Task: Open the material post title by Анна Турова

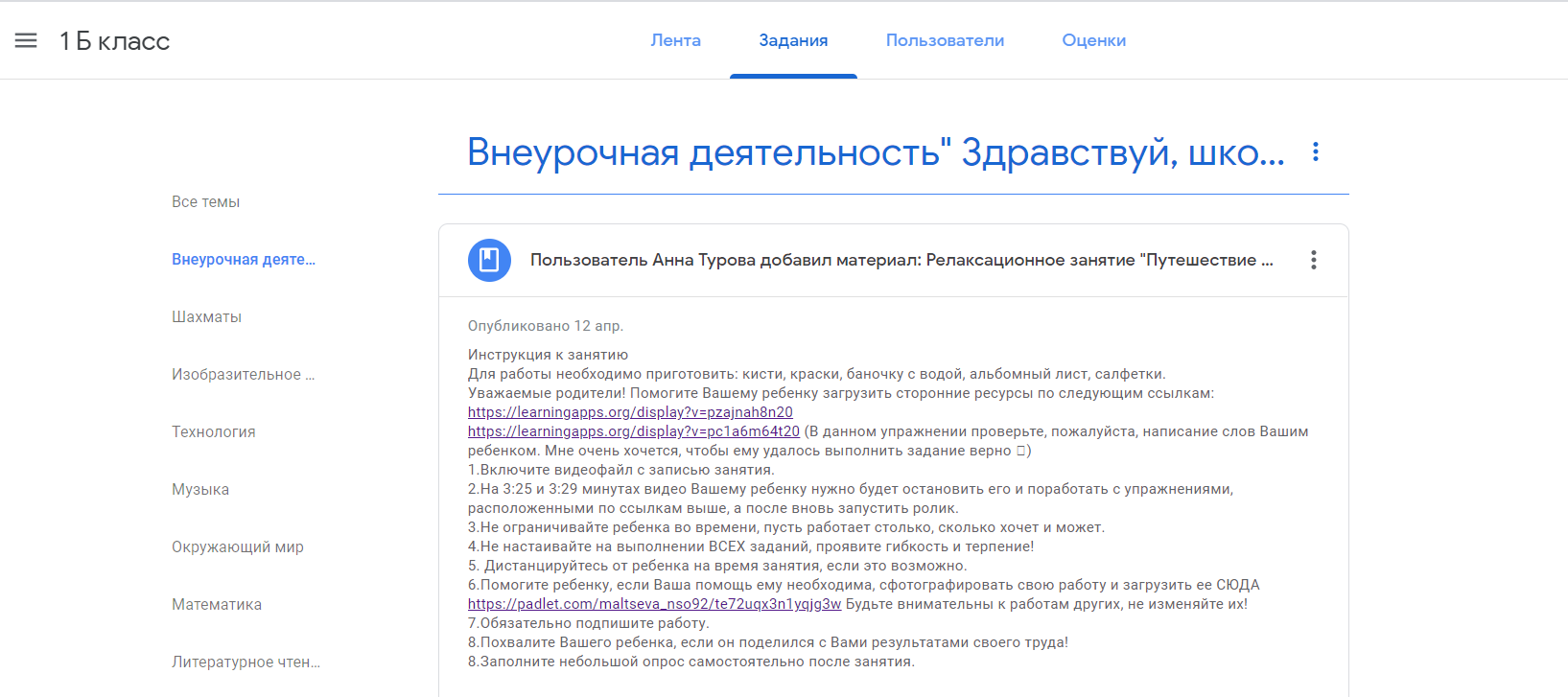Action: [x=901, y=260]
